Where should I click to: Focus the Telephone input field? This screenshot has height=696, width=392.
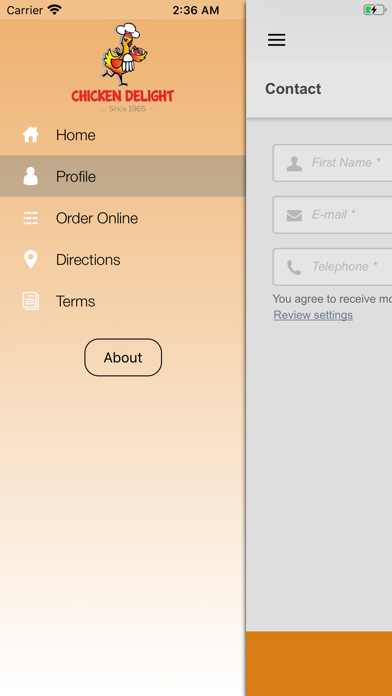click(x=333, y=267)
